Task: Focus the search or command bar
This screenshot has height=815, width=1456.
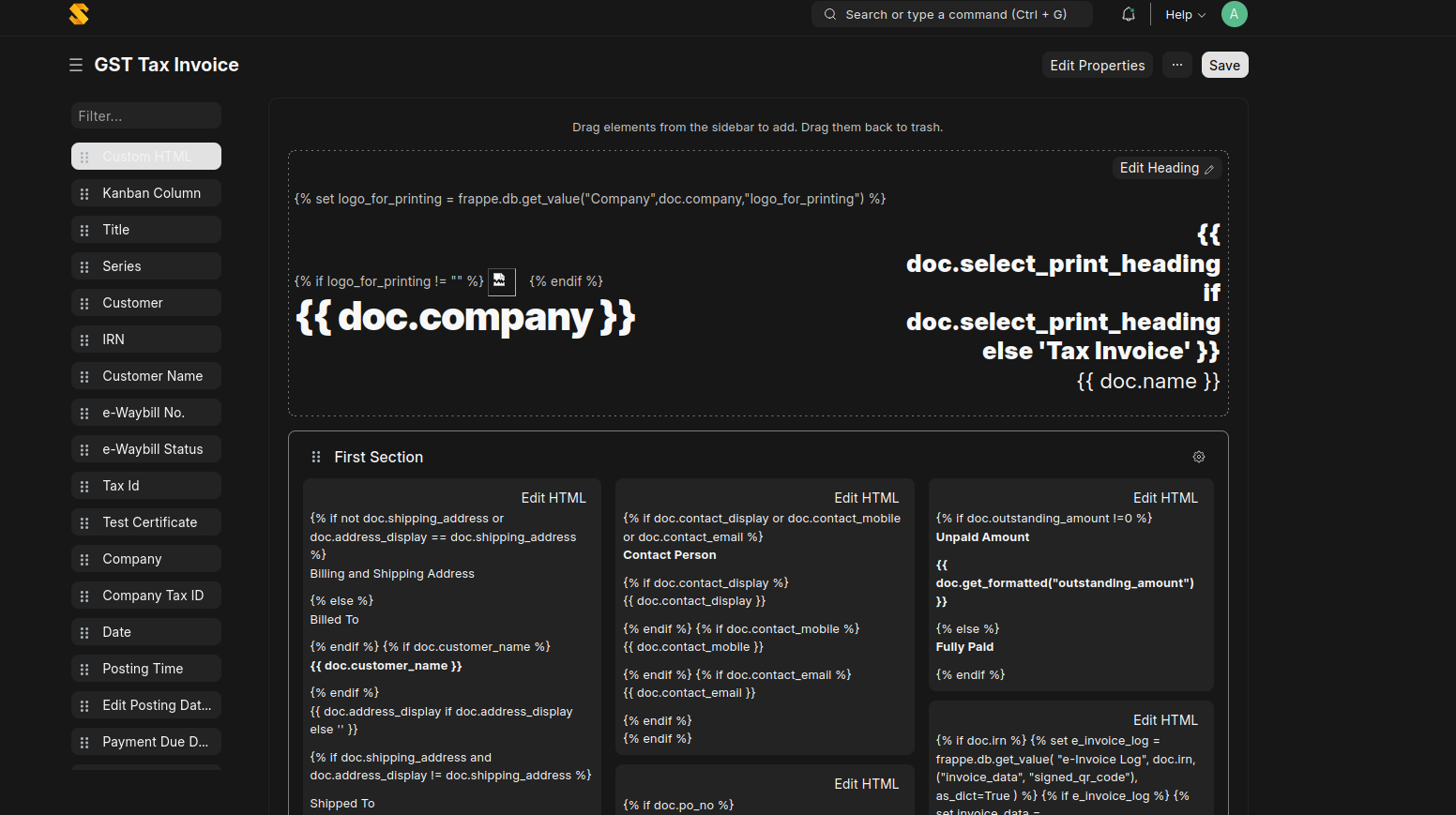Action: tap(952, 14)
